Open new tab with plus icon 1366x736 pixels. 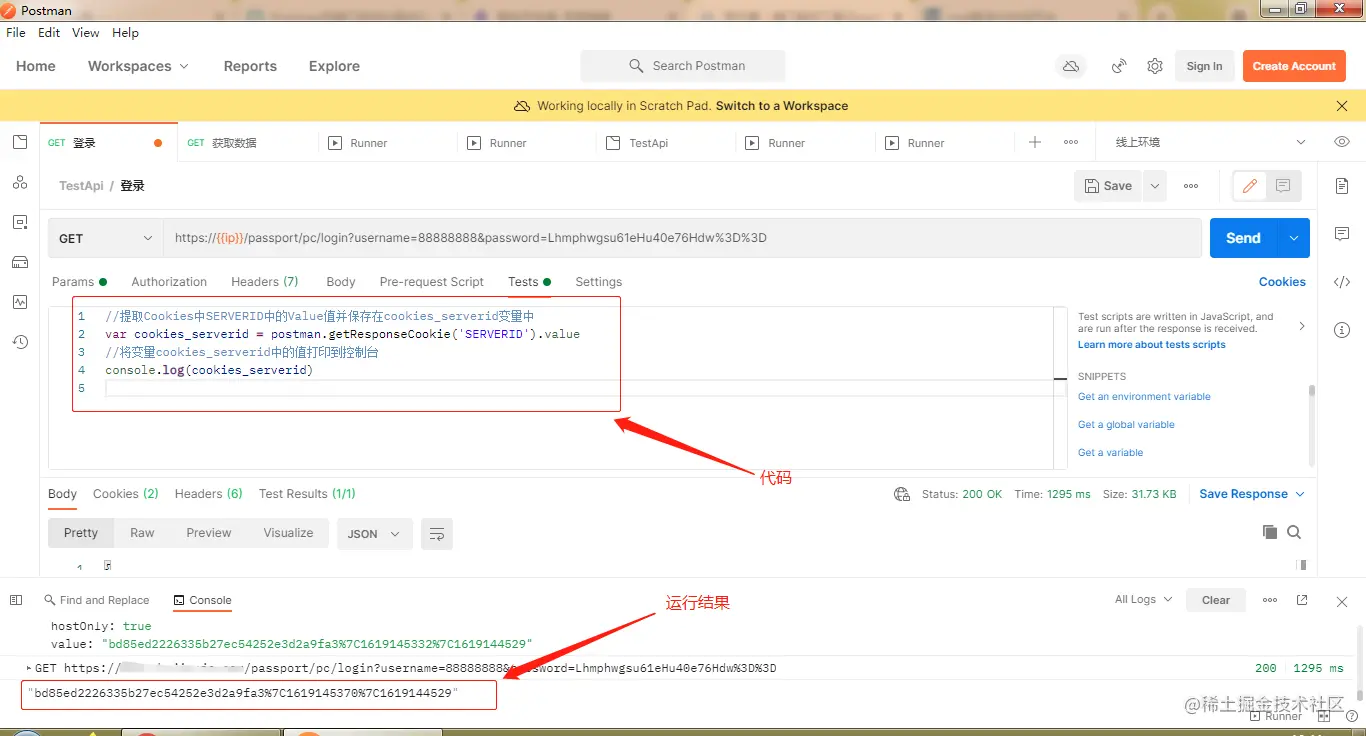click(1035, 142)
